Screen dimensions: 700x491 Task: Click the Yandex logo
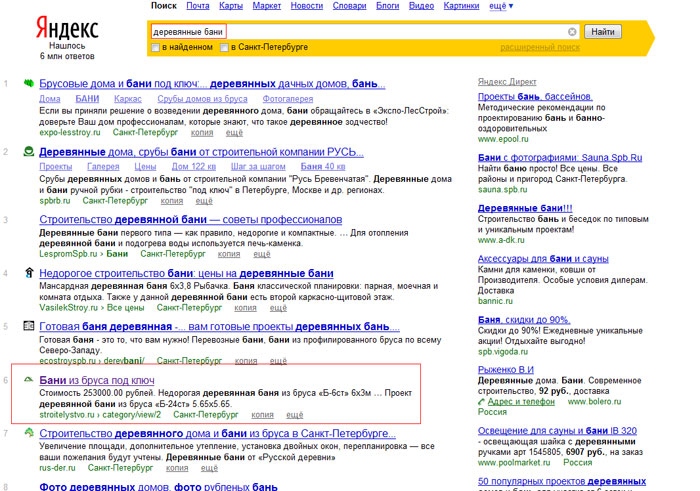67,28
